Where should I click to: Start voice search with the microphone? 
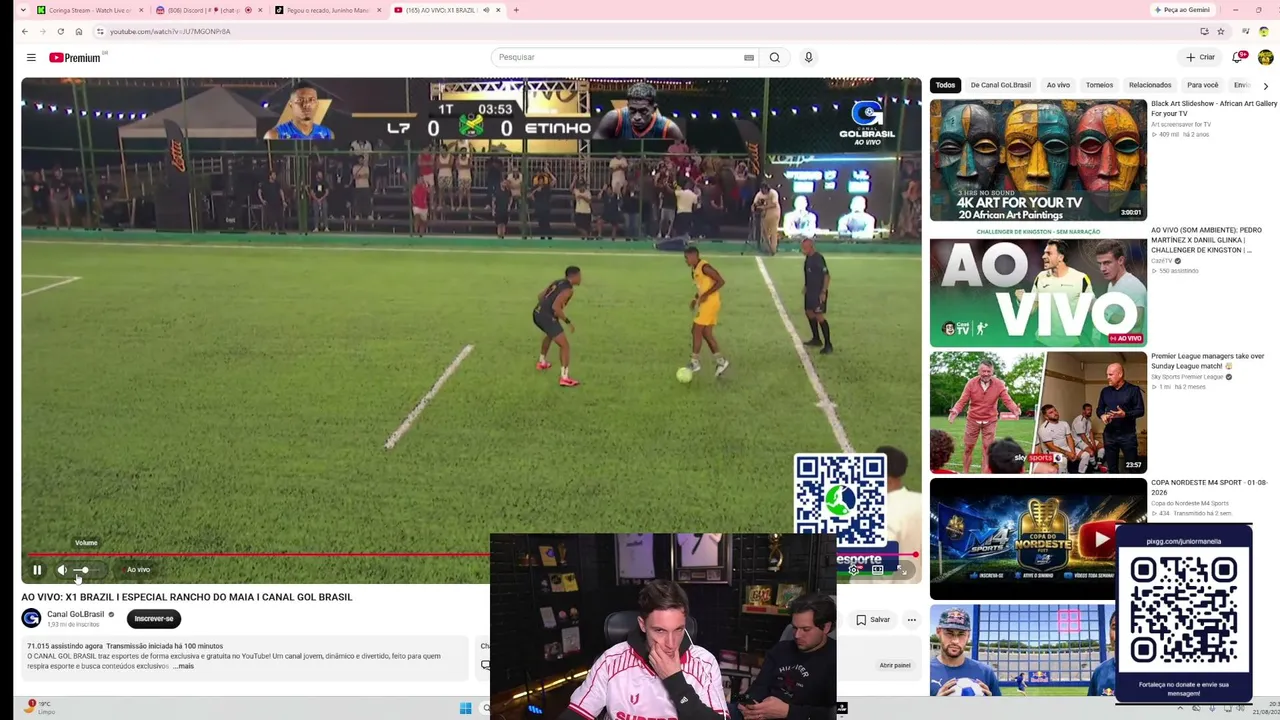809,58
